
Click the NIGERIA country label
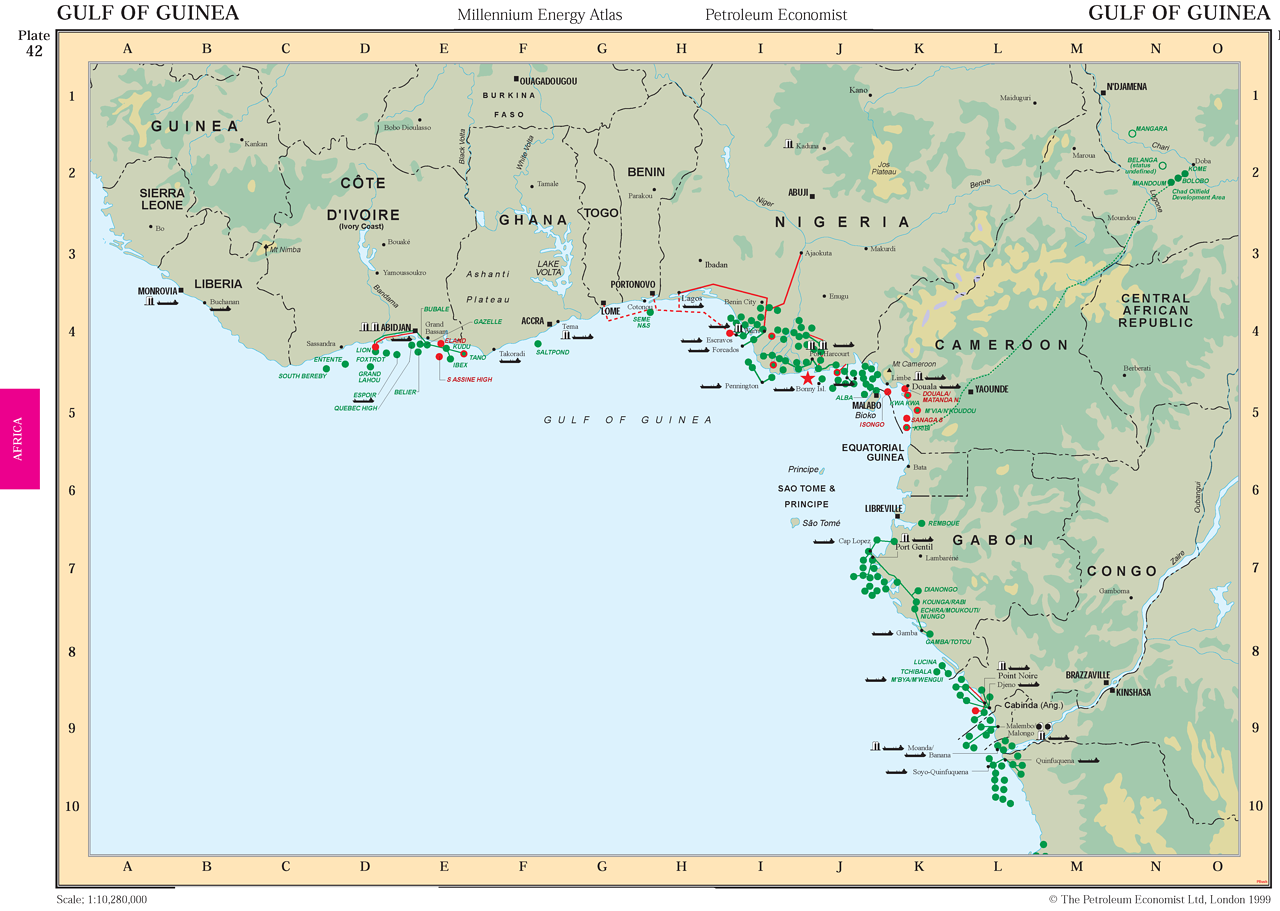pyautogui.click(x=843, y=222)
